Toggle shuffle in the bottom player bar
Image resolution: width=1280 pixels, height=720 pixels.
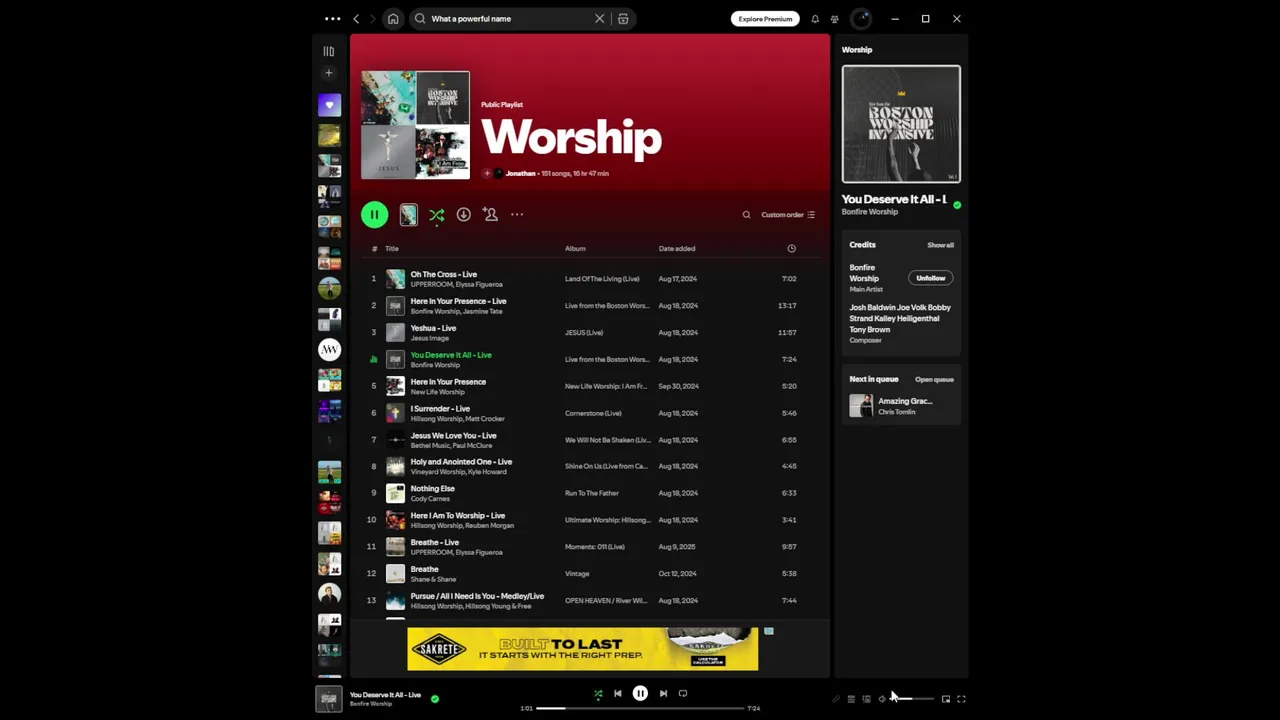point(598,693)
